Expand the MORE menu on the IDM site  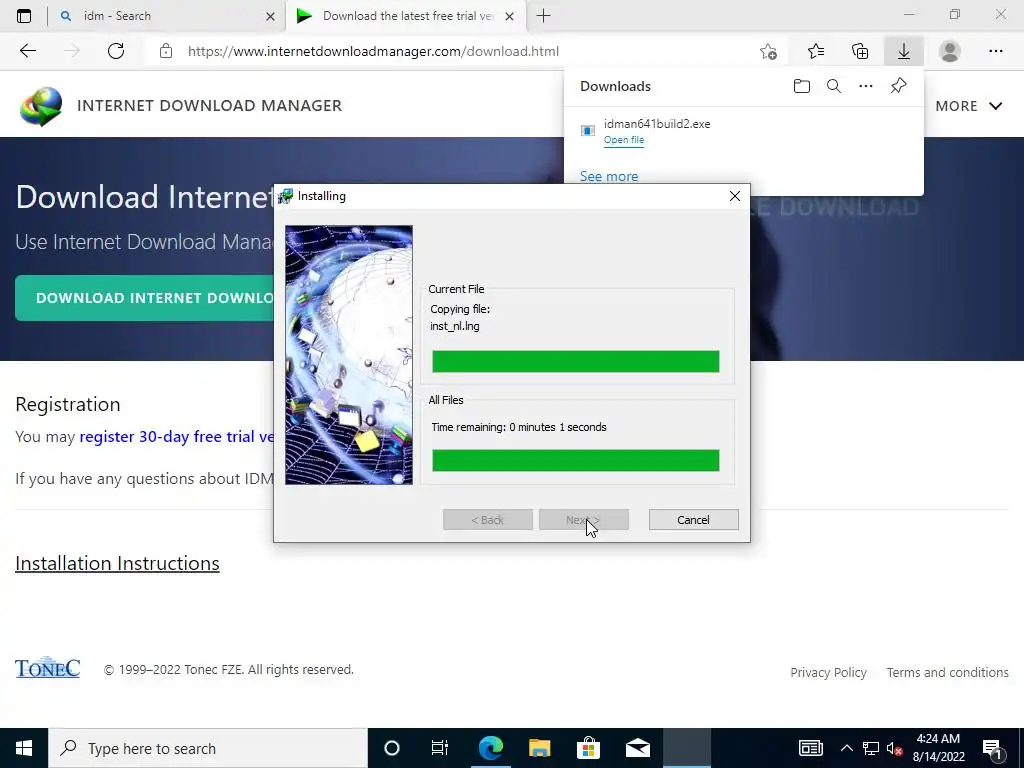pyautogui.click(x=968, y=106)
